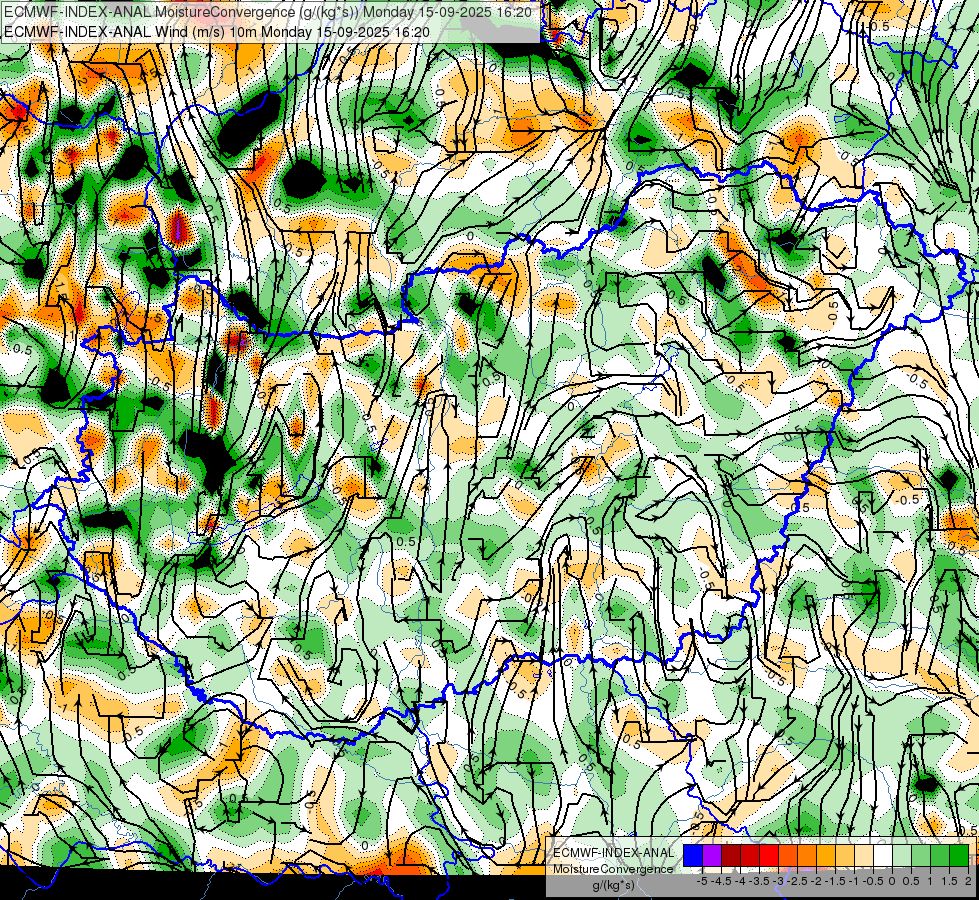Click the -3.5 tick label in legend
Screen dimensions: 979x900
[x=759, y=881]
